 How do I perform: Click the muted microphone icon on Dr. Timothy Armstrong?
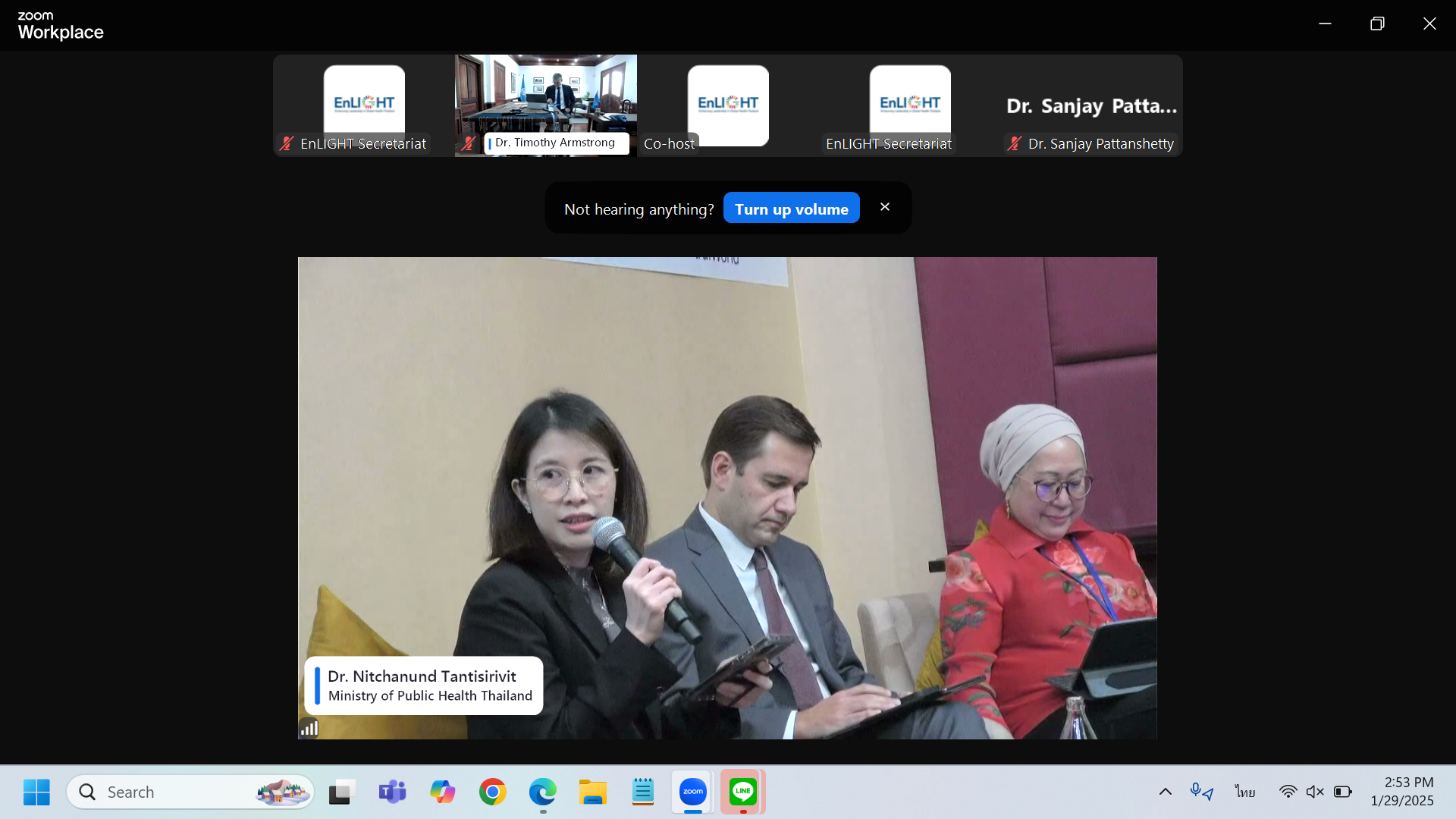coord(468,143)
